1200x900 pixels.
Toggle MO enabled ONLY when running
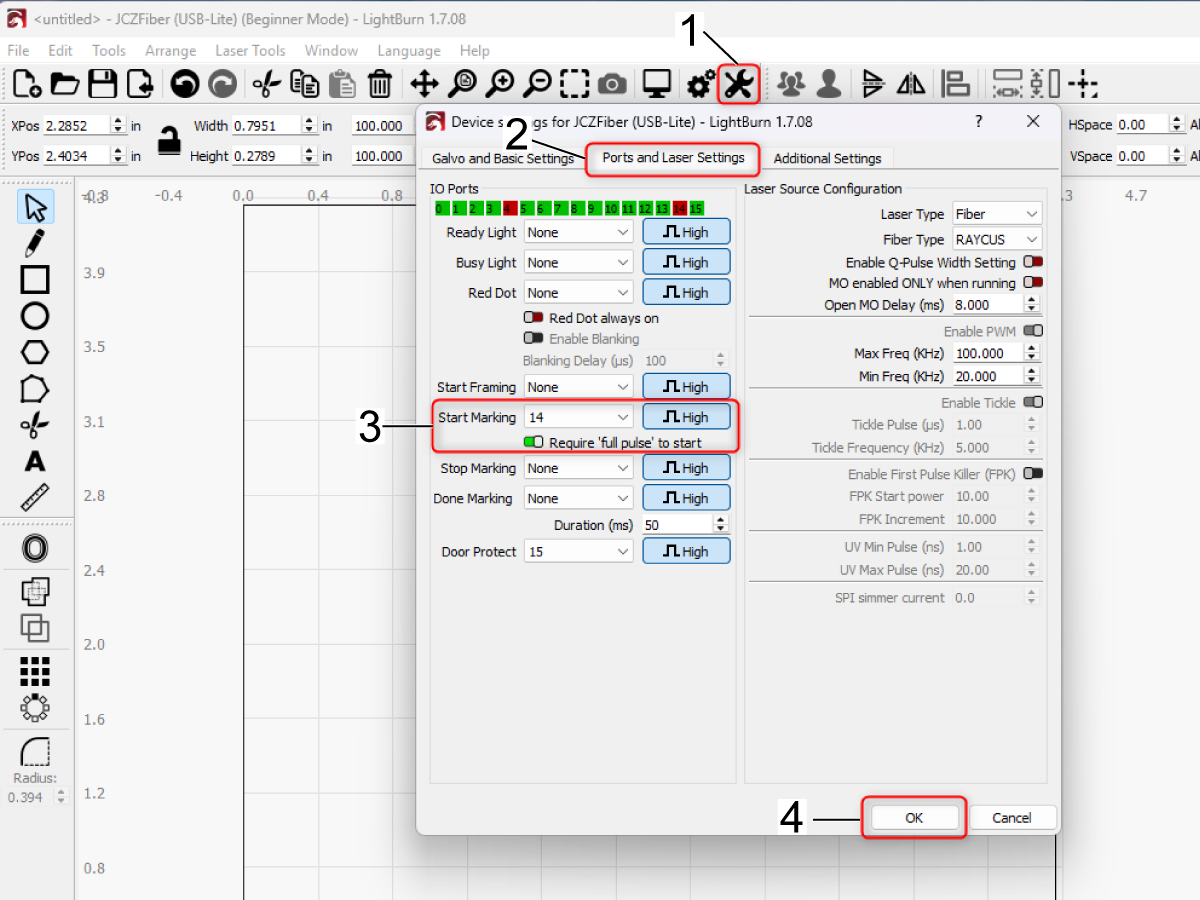click(1033, 283)
